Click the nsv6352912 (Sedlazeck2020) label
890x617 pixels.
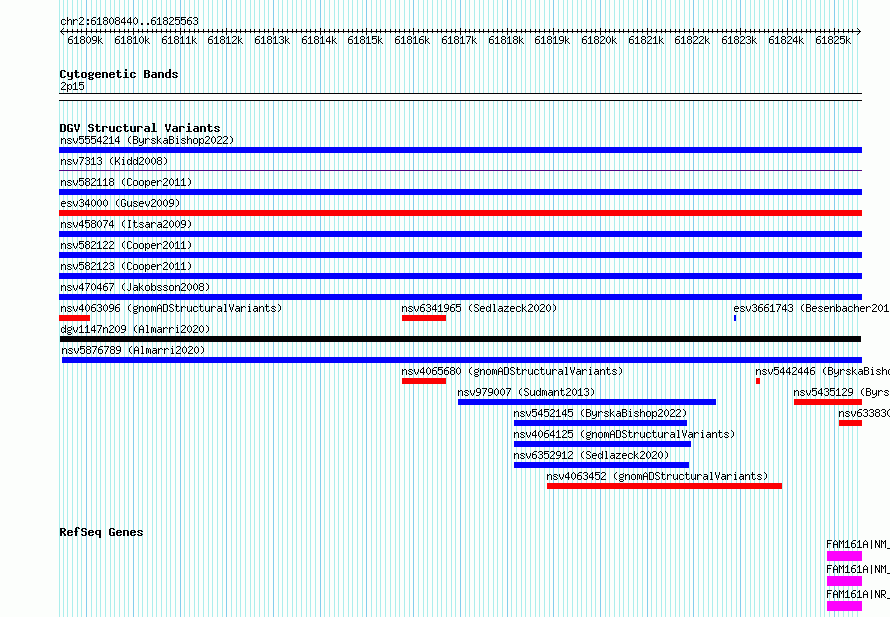[x=591, y=455]
